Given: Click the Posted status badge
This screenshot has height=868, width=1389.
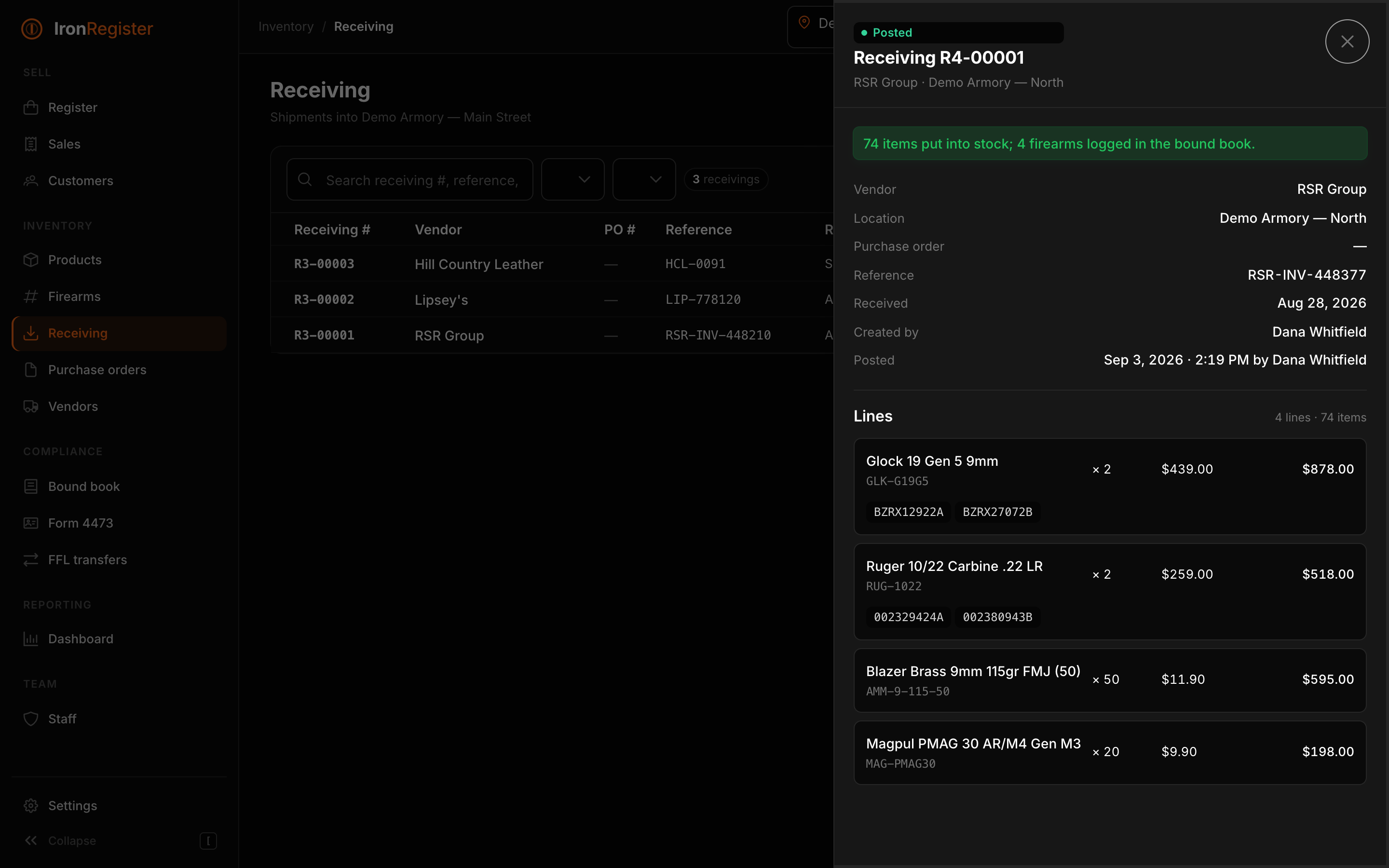Looking at the screenshot, I should tap(958, 33).
